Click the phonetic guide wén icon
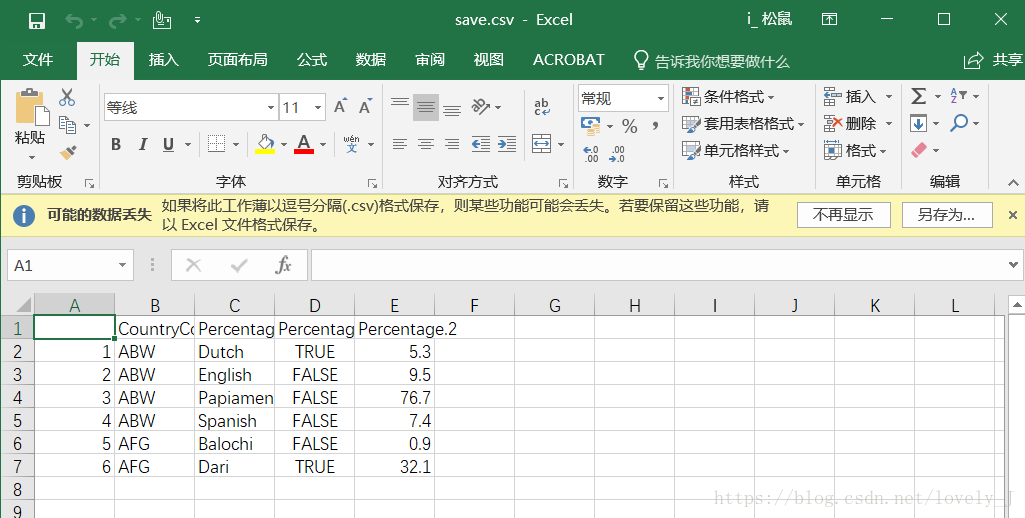Viewport: 1025px width, 518px height. 352,144
